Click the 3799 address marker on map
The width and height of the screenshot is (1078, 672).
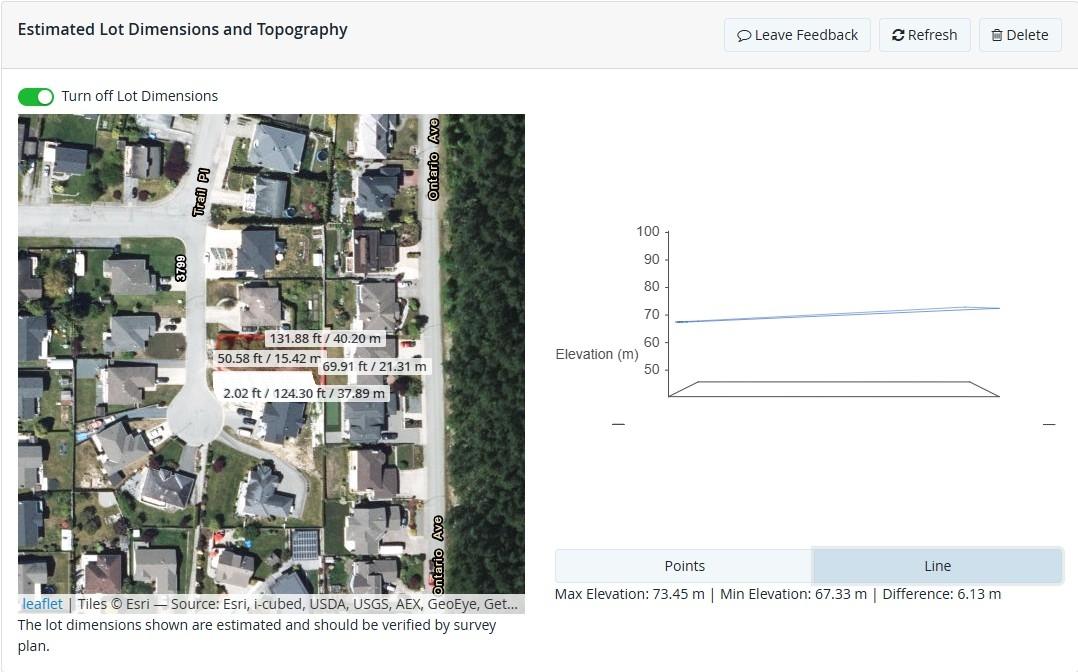(x=181, y=268)
